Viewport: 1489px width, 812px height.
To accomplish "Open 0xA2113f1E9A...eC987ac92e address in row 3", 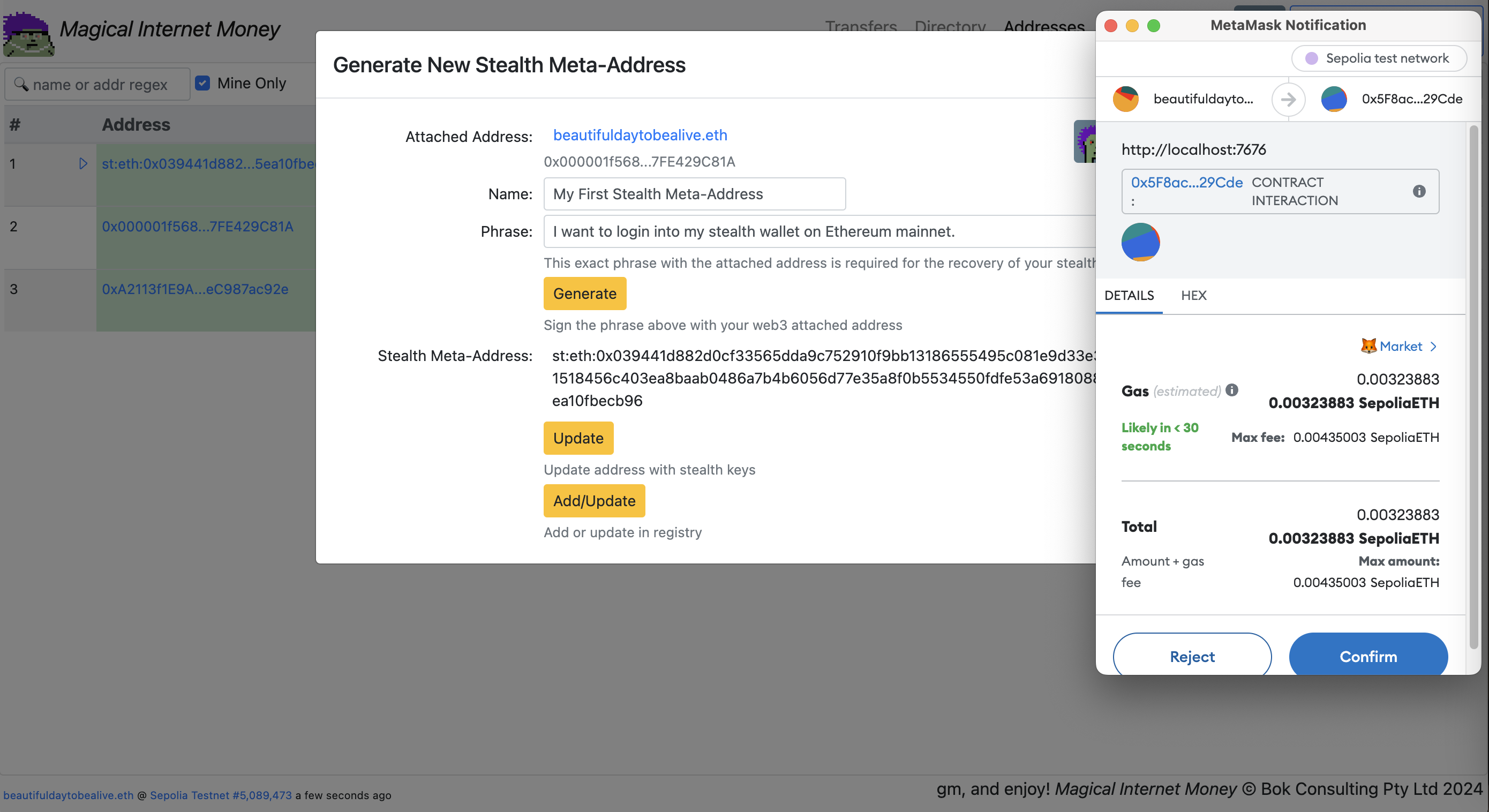I will pos(195,289).
